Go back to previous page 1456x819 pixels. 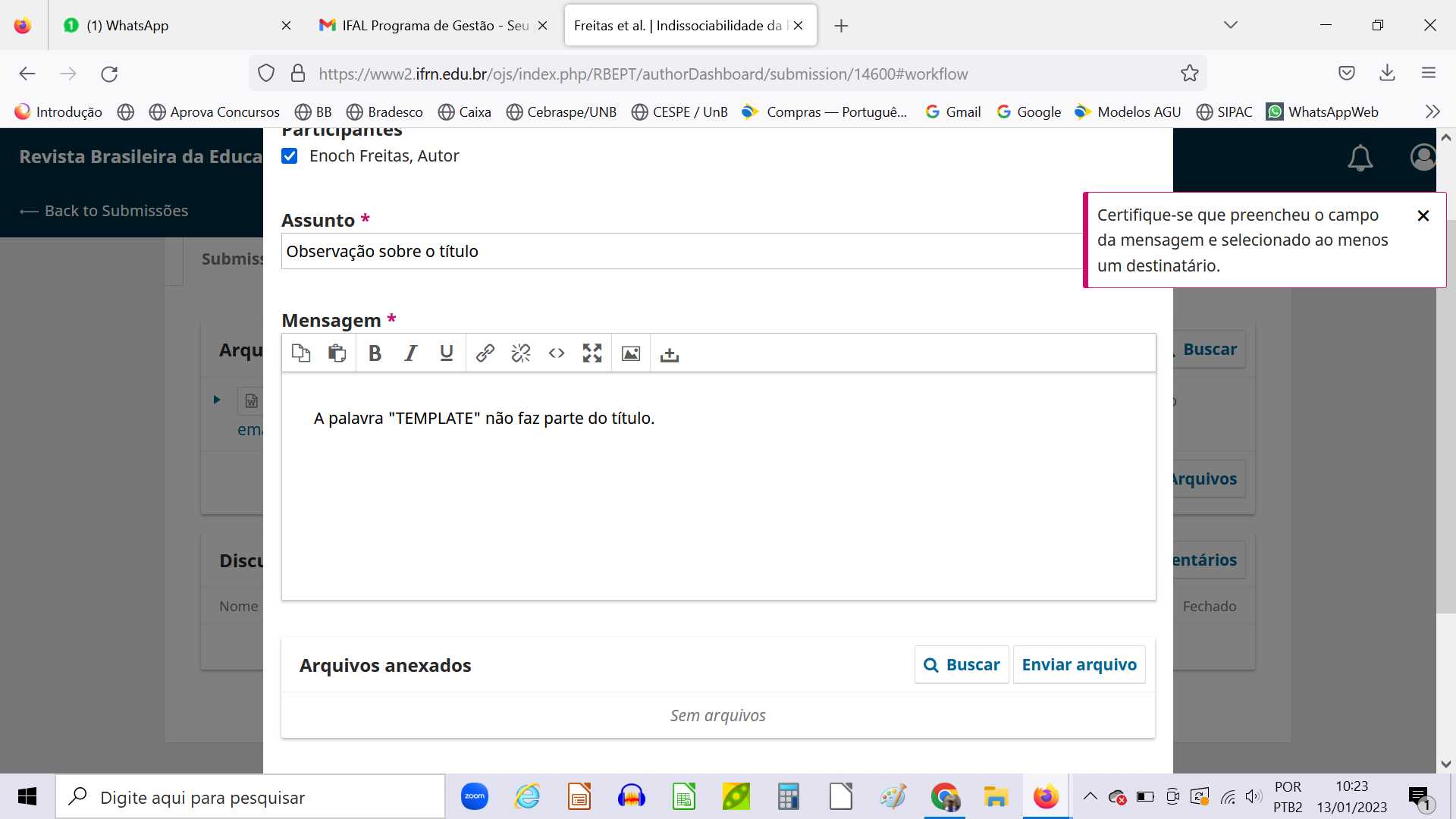point(27,74)
